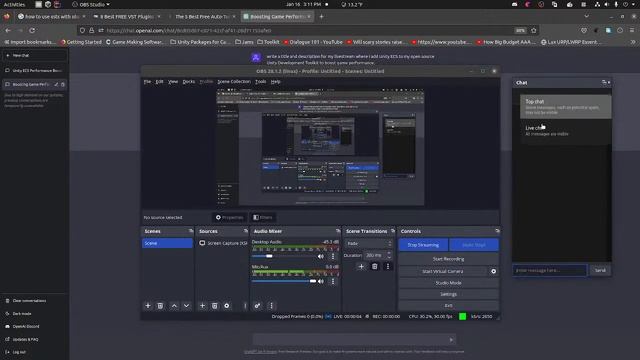Image resolution: width=640 pixels, height=360 pixels.
Task: Open scene transition properties dots menu
Action: click(388, 267)
